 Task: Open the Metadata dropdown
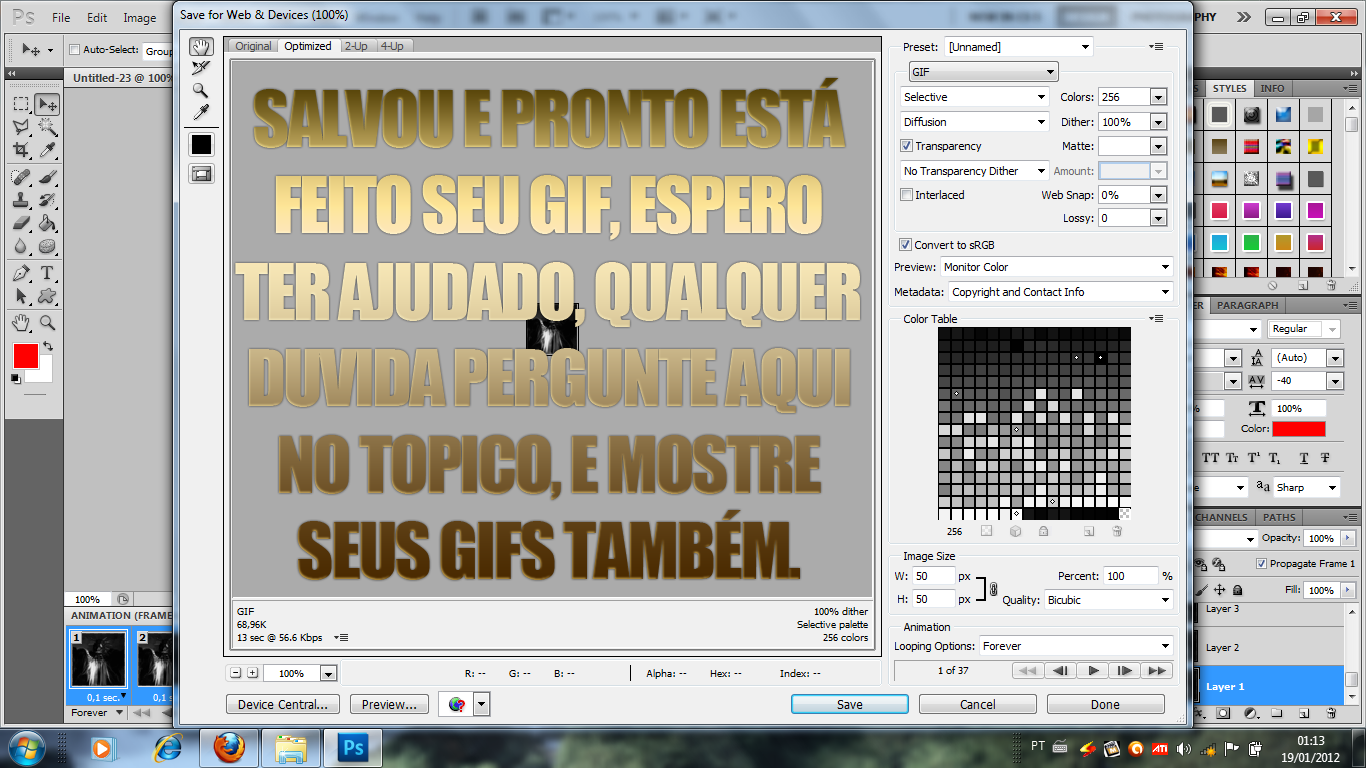[x=1060, y=292]
